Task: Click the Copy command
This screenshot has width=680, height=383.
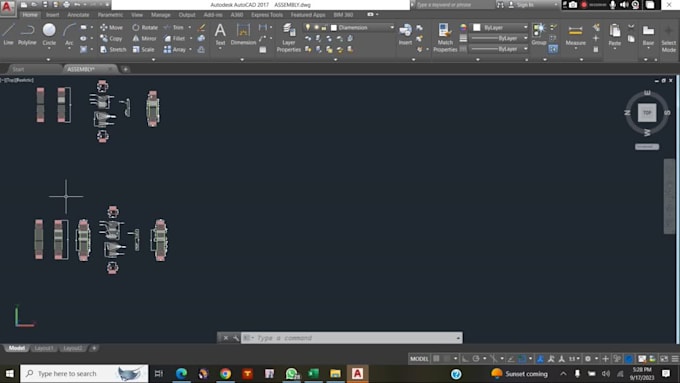Action: [111, 39]
